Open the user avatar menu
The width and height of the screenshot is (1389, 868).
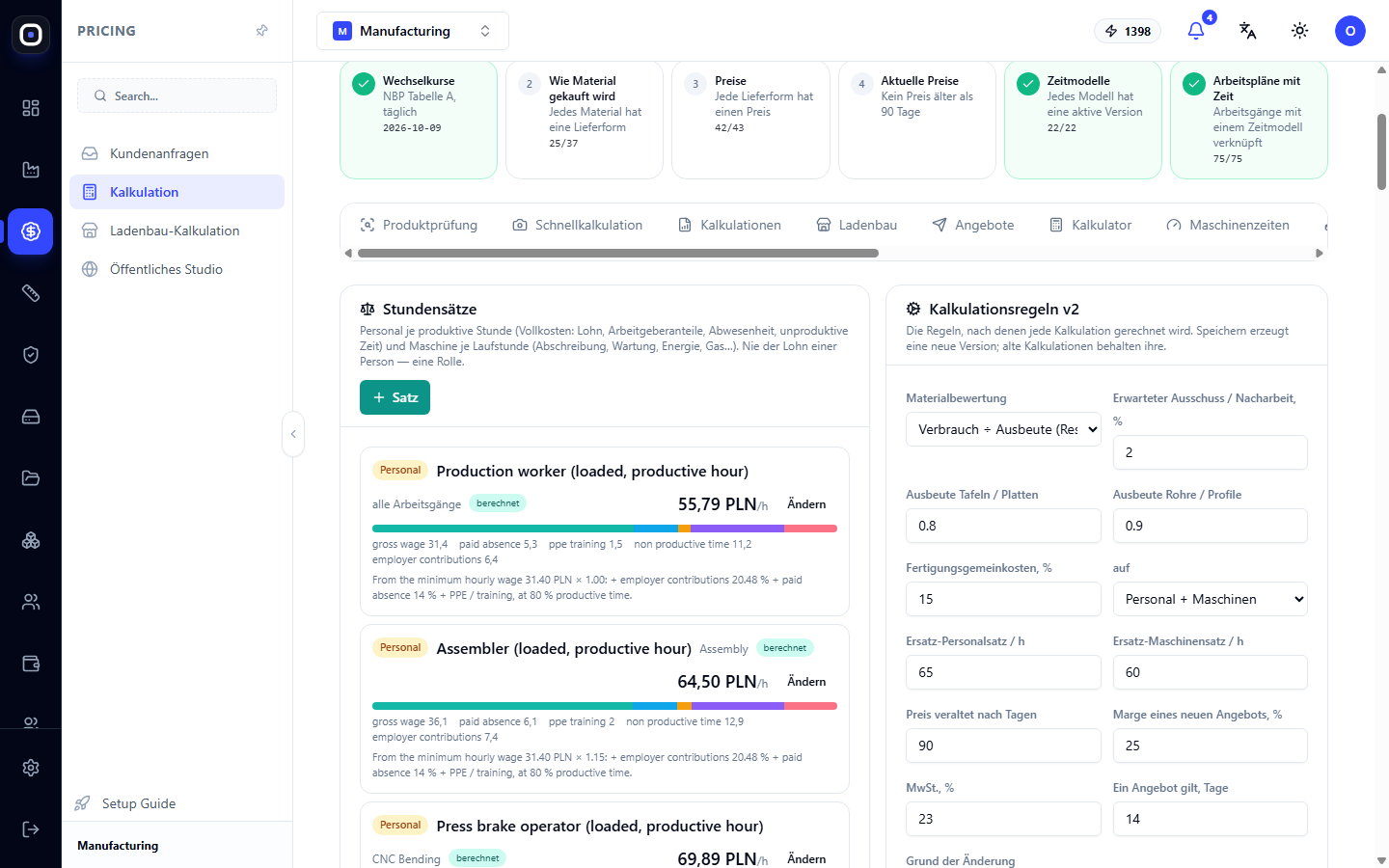click(1350, 31)
